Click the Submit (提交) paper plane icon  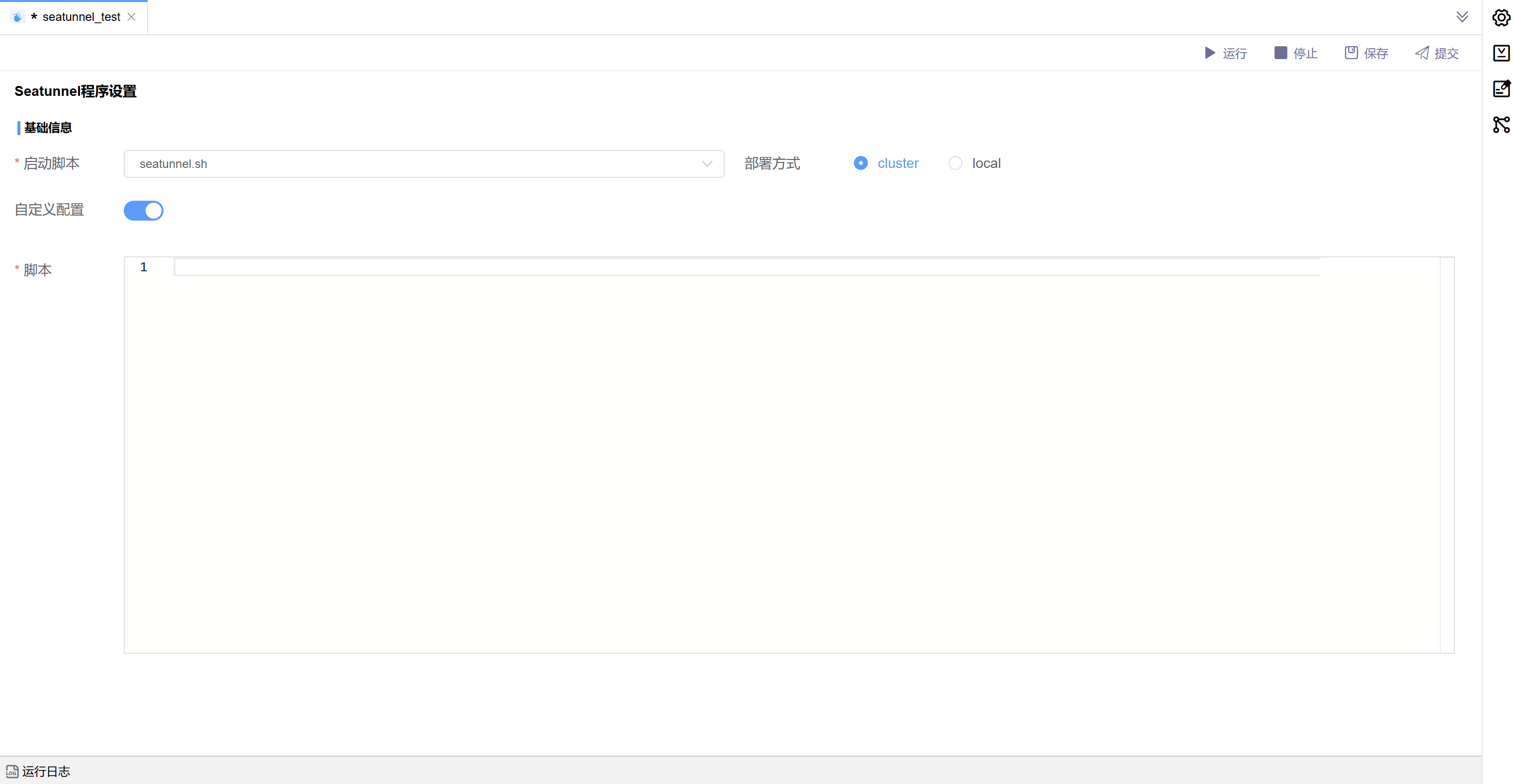point(1422,53)
